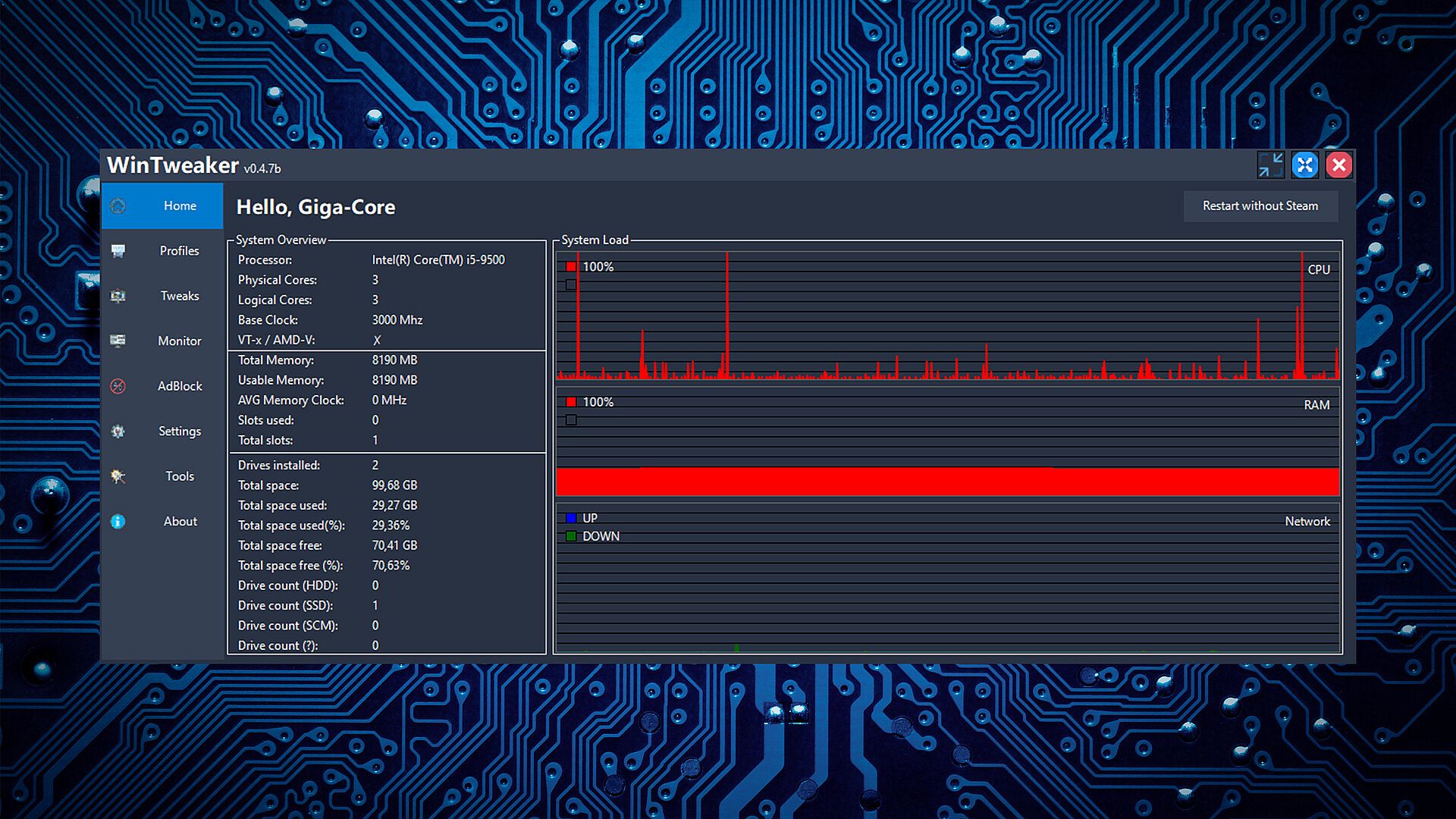Click the blue expand arrows icon
The image size is (1456, 819).
click(1304, 165)
